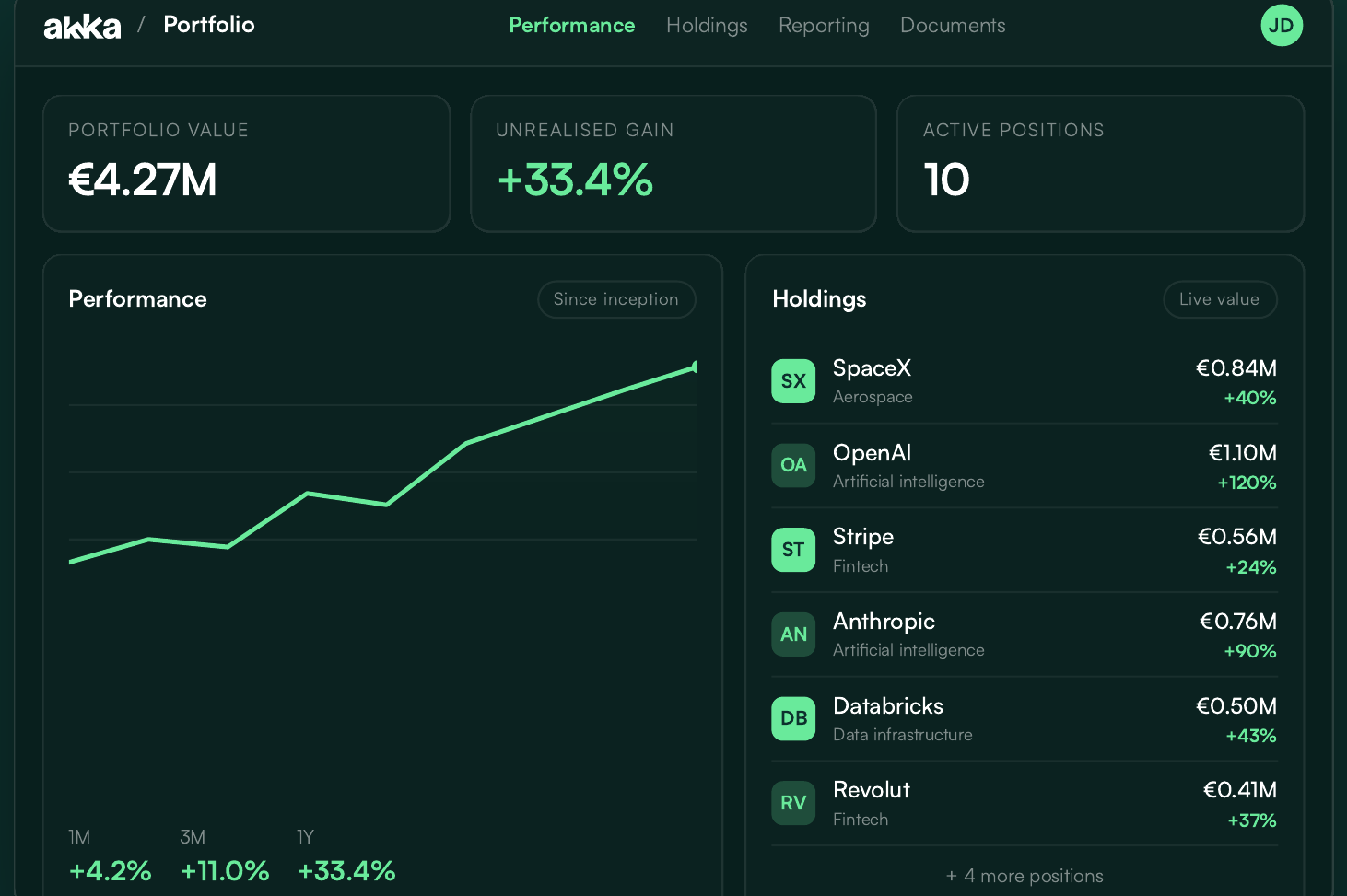Go to the Reporting tab
The image size is (1347, 896).
[x=824, y=25]
